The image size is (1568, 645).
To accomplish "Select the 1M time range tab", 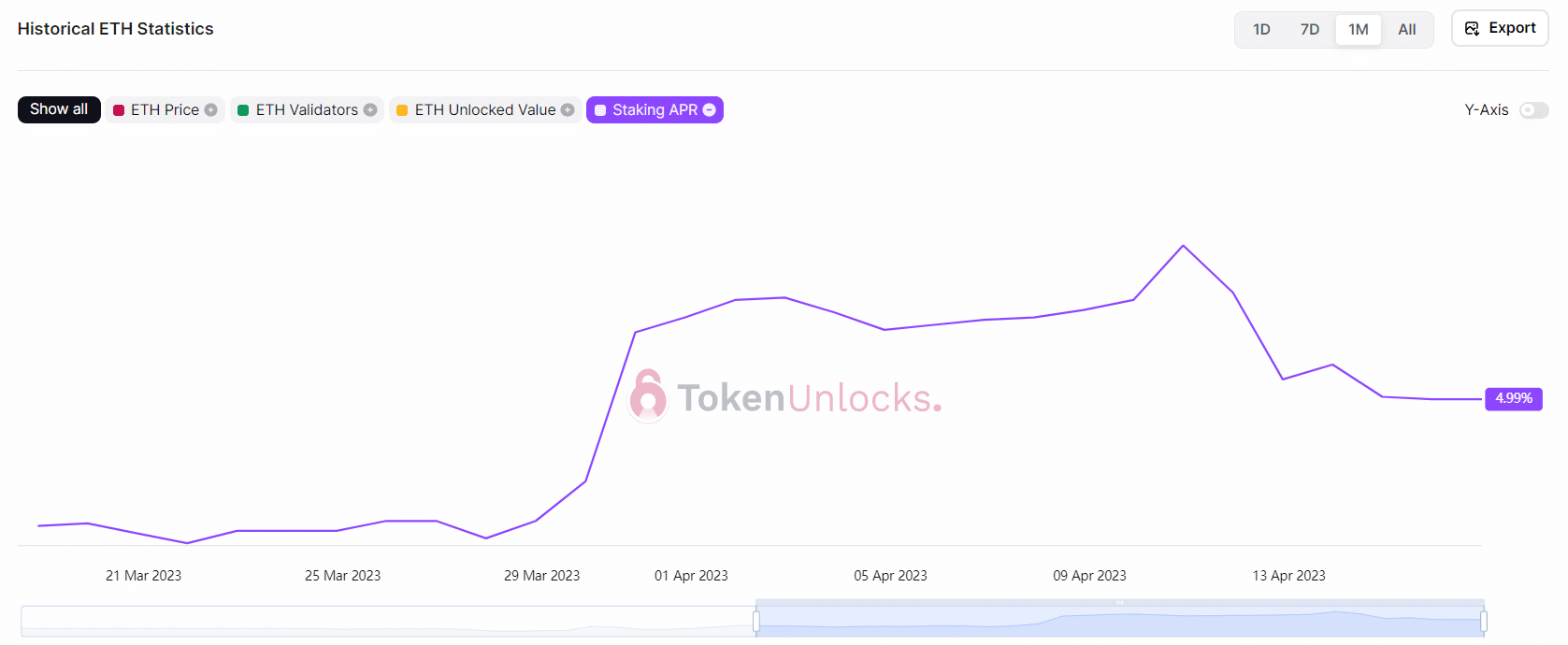I will (x=1359, y=30).
